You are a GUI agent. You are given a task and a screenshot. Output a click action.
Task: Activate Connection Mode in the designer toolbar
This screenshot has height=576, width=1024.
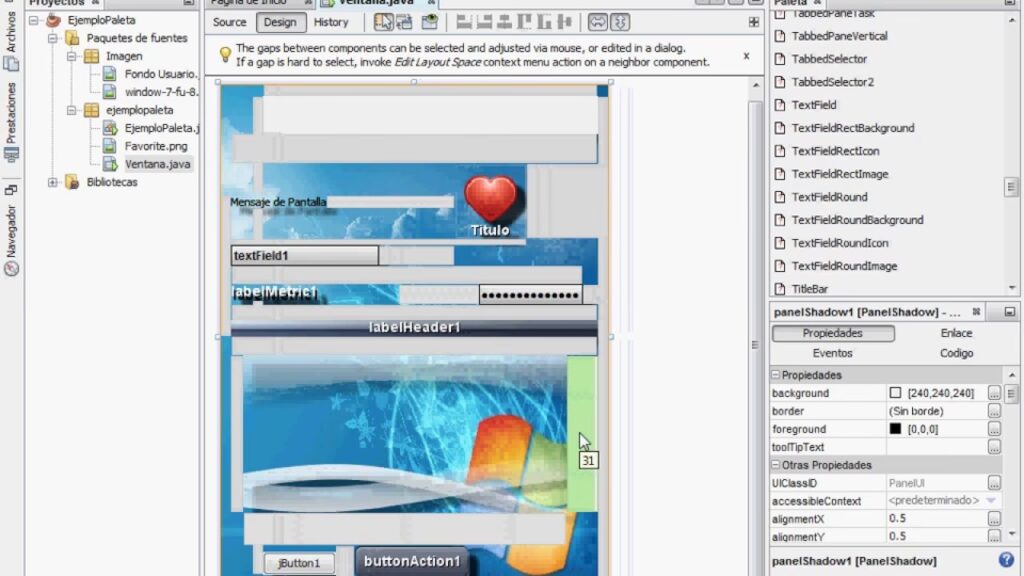click(404, 22)
